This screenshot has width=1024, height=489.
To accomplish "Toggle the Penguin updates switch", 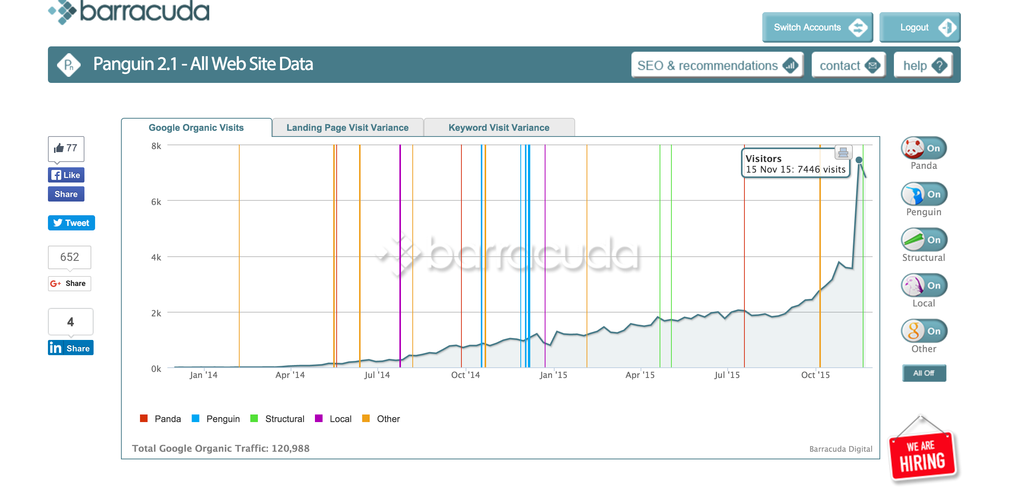I will pyautogui.click(x=923, y=194).
